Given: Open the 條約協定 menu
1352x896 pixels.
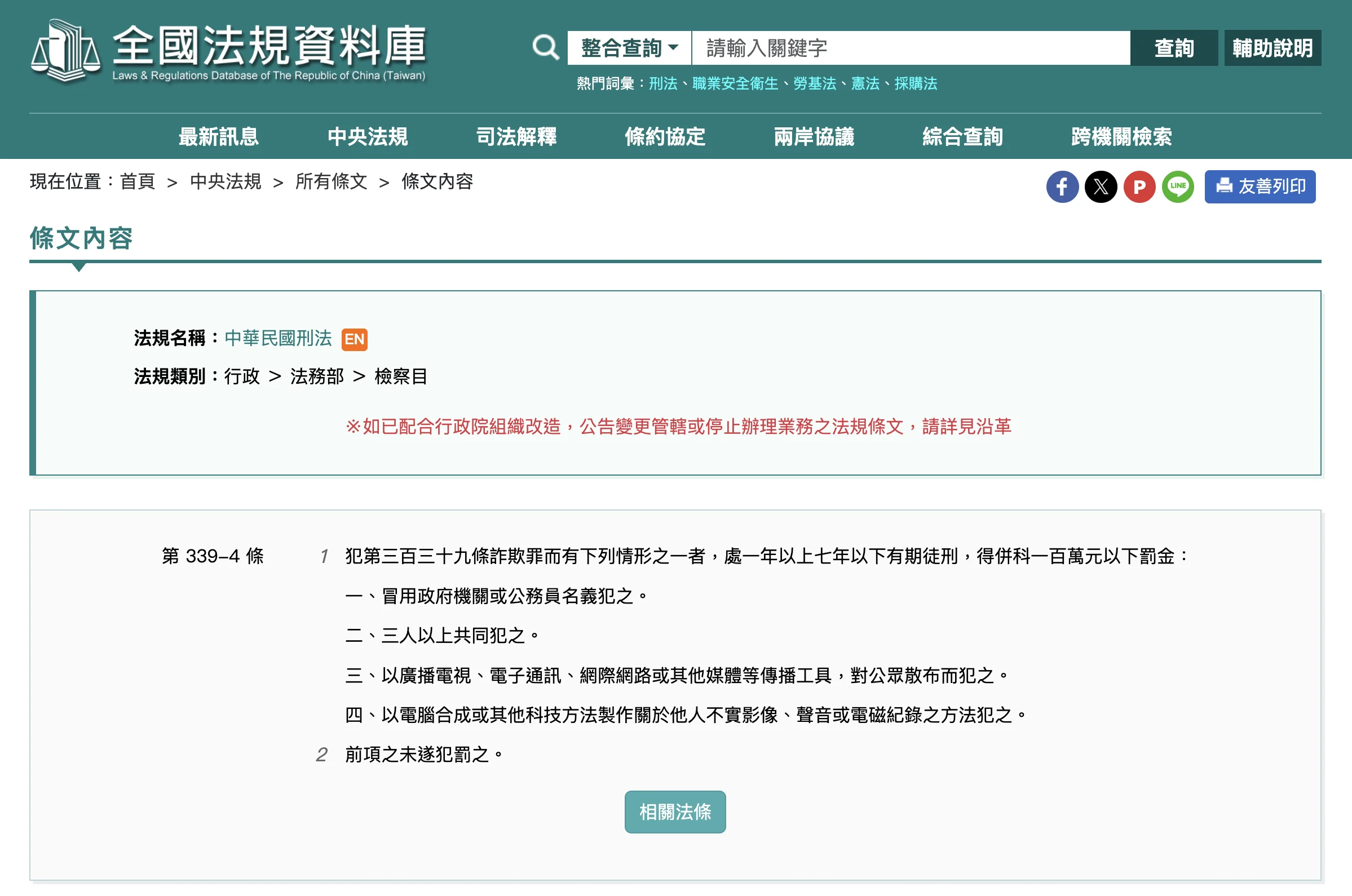Looking at the screenshot, I should click(x=665, y=136).
